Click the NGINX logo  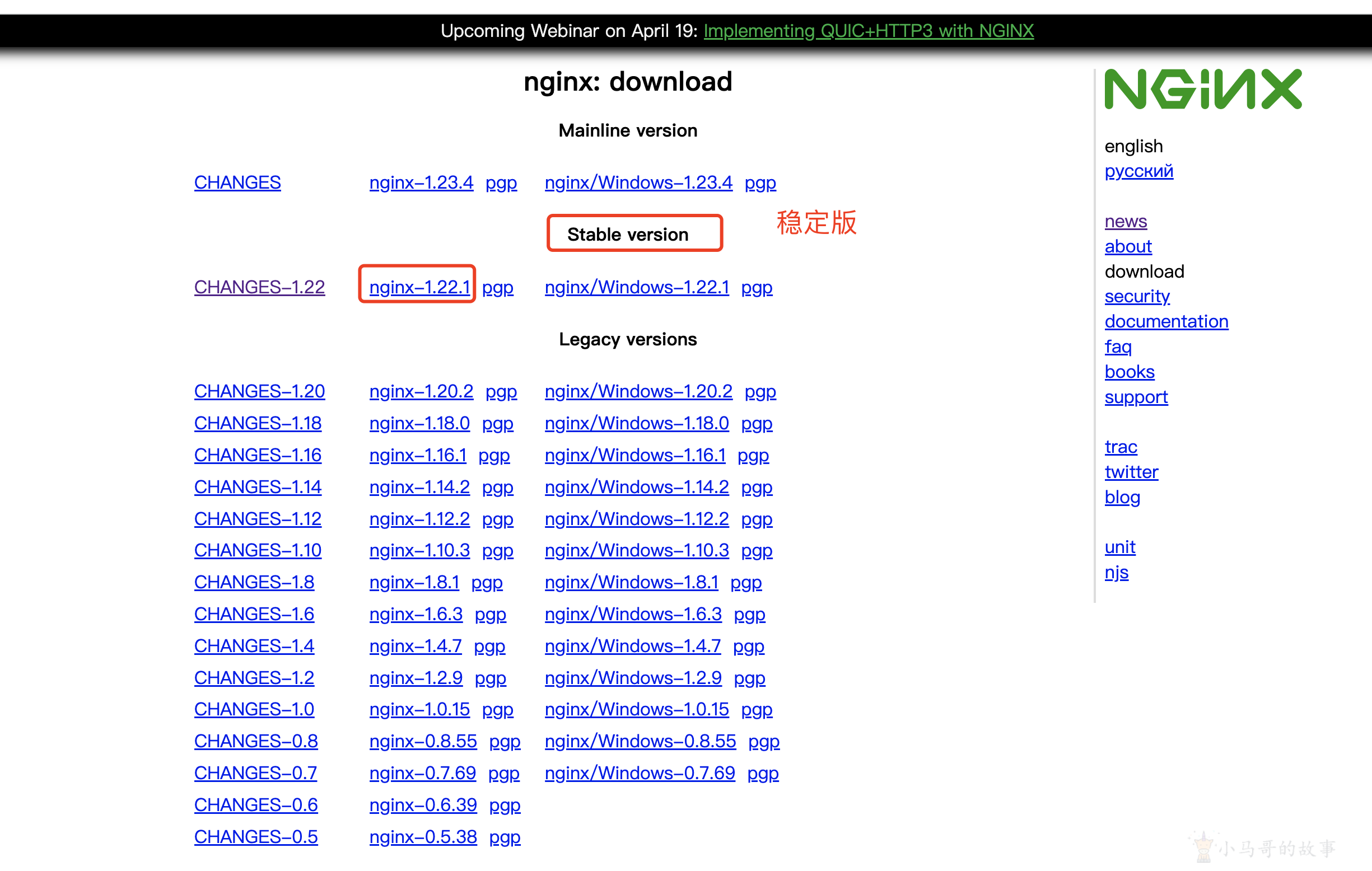1203,89
